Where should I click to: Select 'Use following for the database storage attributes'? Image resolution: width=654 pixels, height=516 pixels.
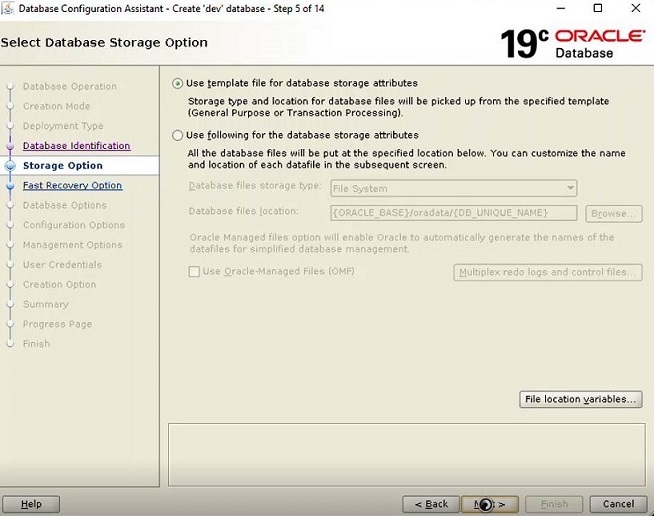point(177,135)
